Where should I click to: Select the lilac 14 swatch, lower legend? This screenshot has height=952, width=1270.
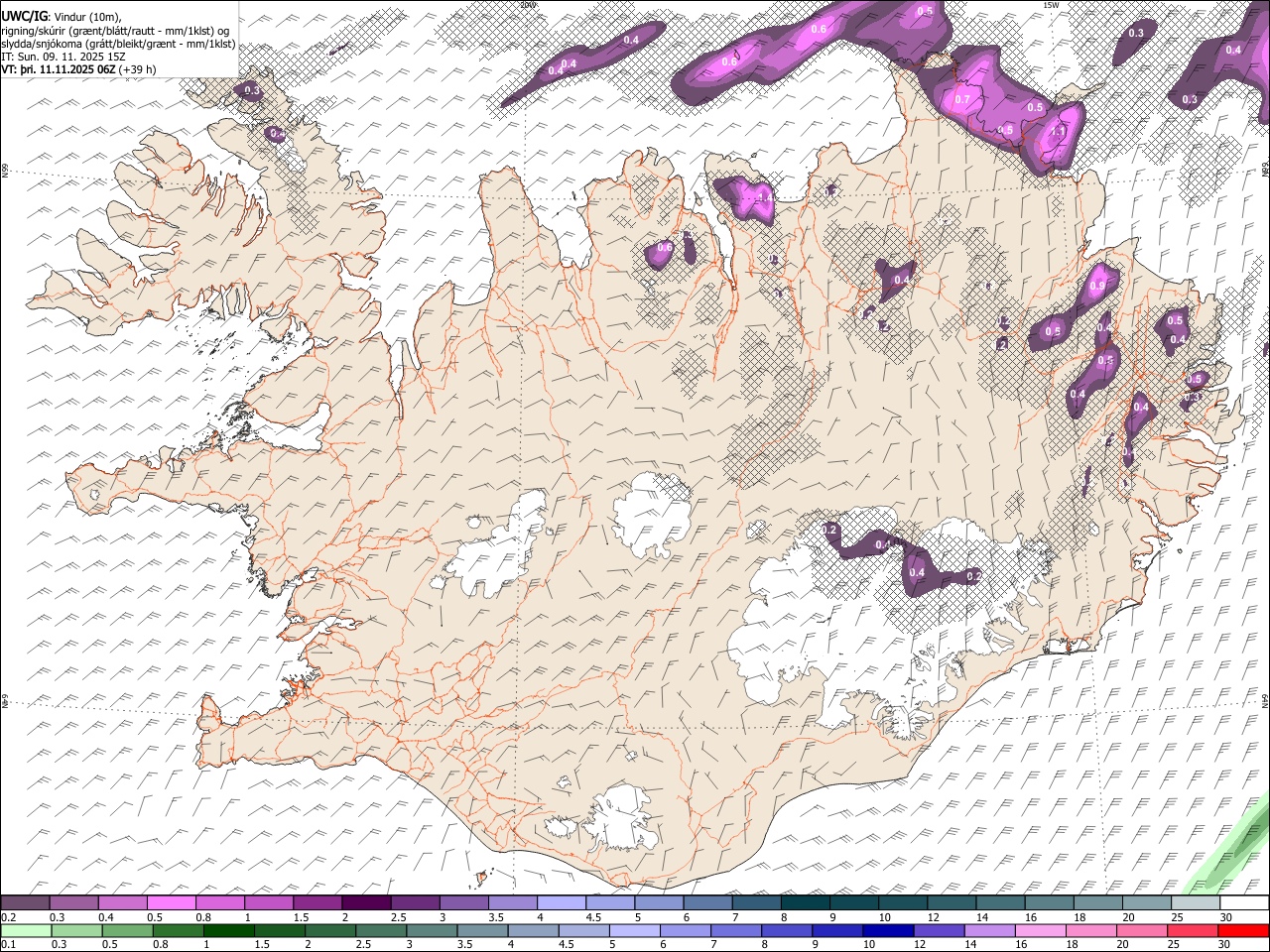(x=987, y=930)
